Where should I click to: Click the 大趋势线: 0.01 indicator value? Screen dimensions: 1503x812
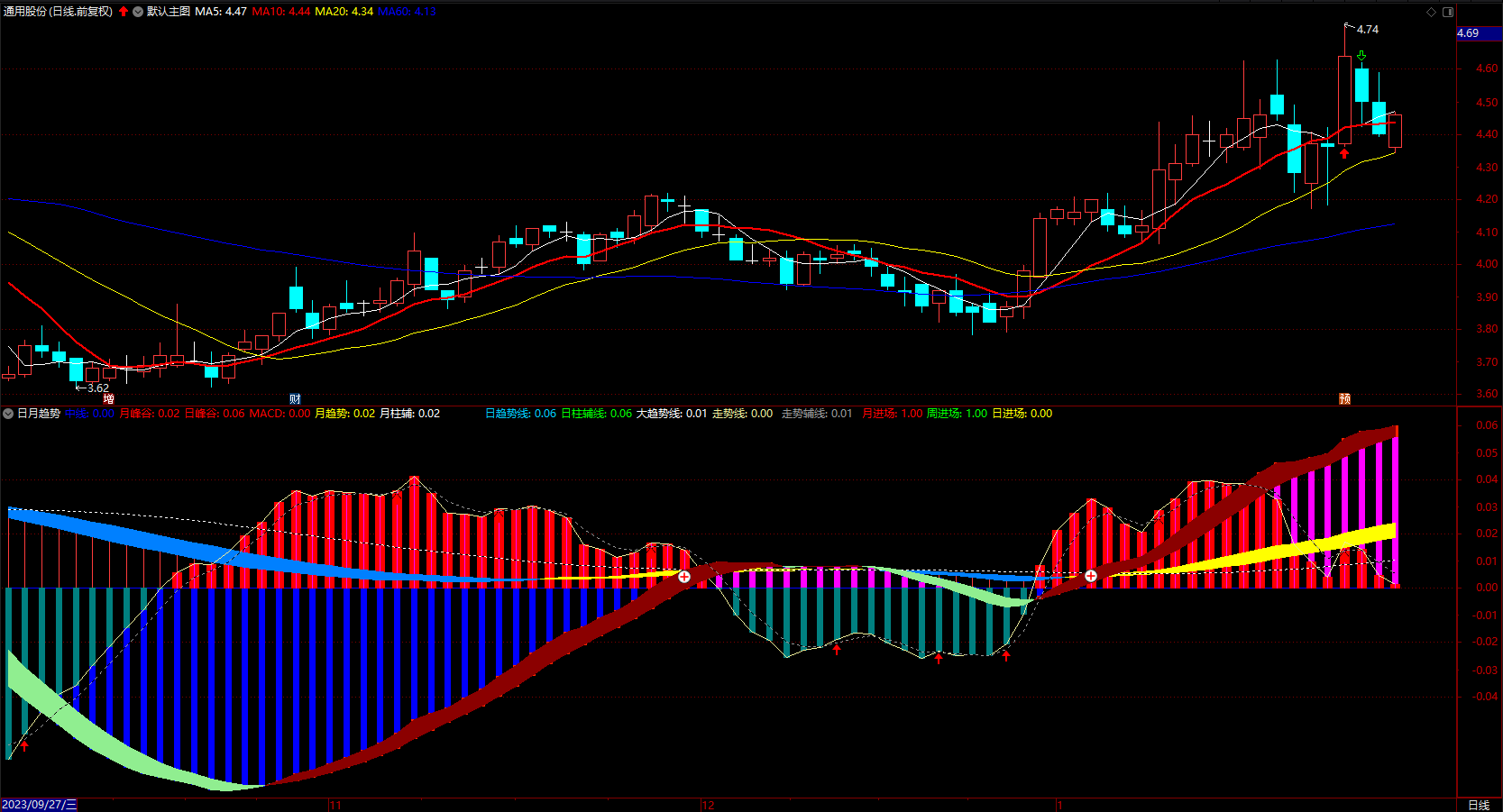tap(672, 414)
